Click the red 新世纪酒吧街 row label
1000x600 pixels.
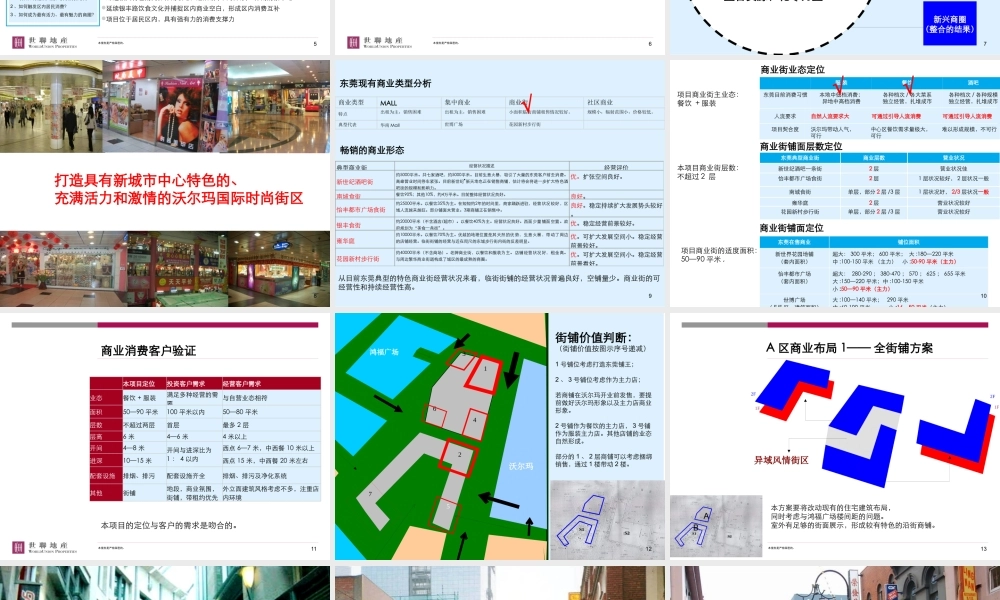pyautogui.click(x=355, y=182)
